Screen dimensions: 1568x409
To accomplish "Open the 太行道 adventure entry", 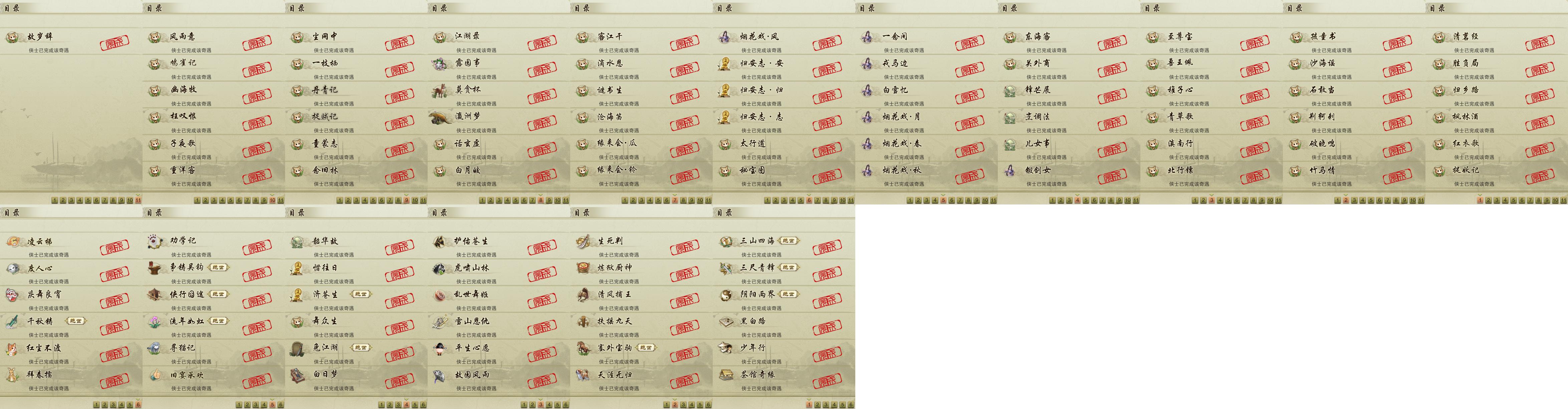I will tap(753, 143).
